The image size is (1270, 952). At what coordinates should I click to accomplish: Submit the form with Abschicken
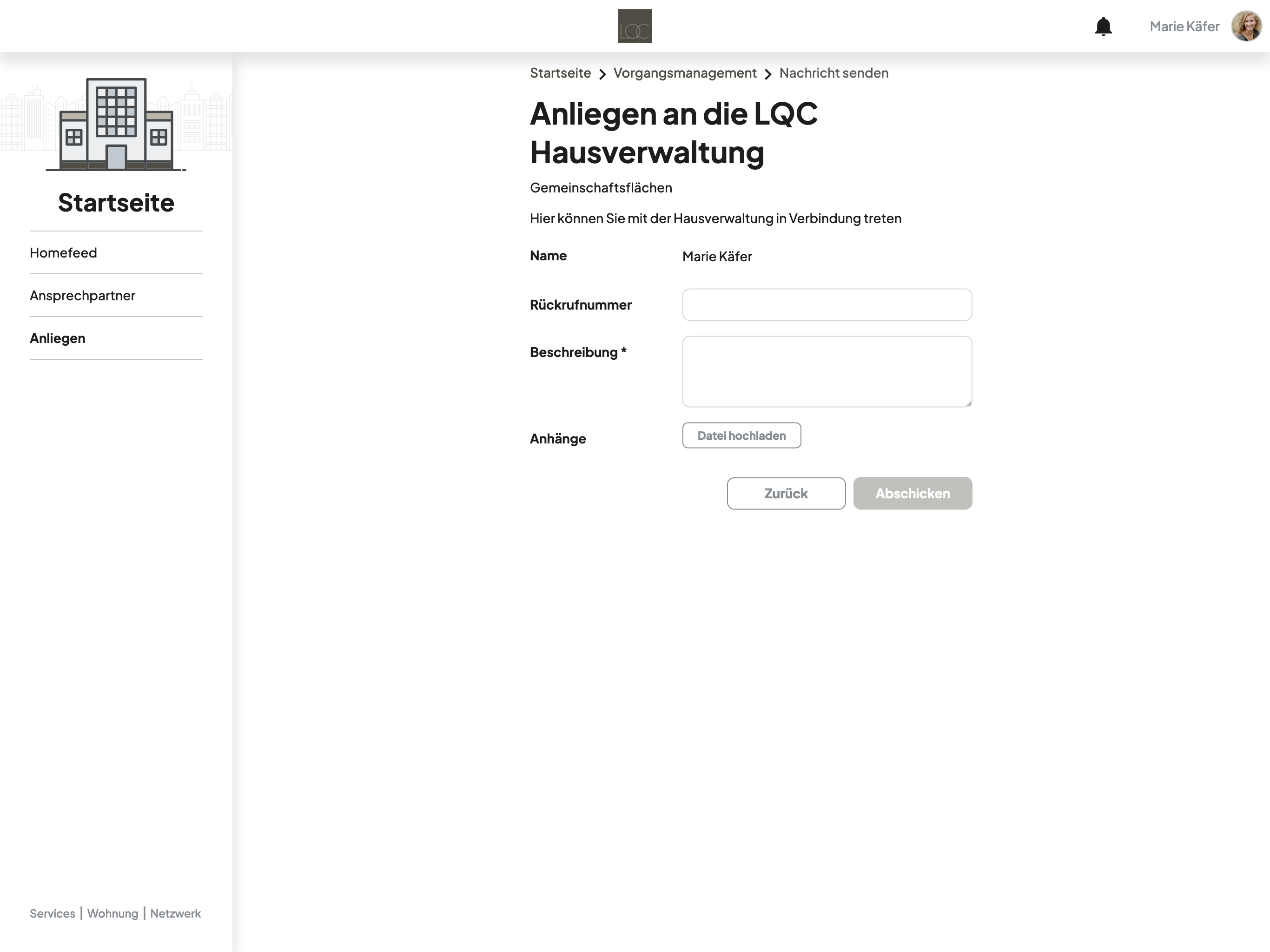coord(913,493)
